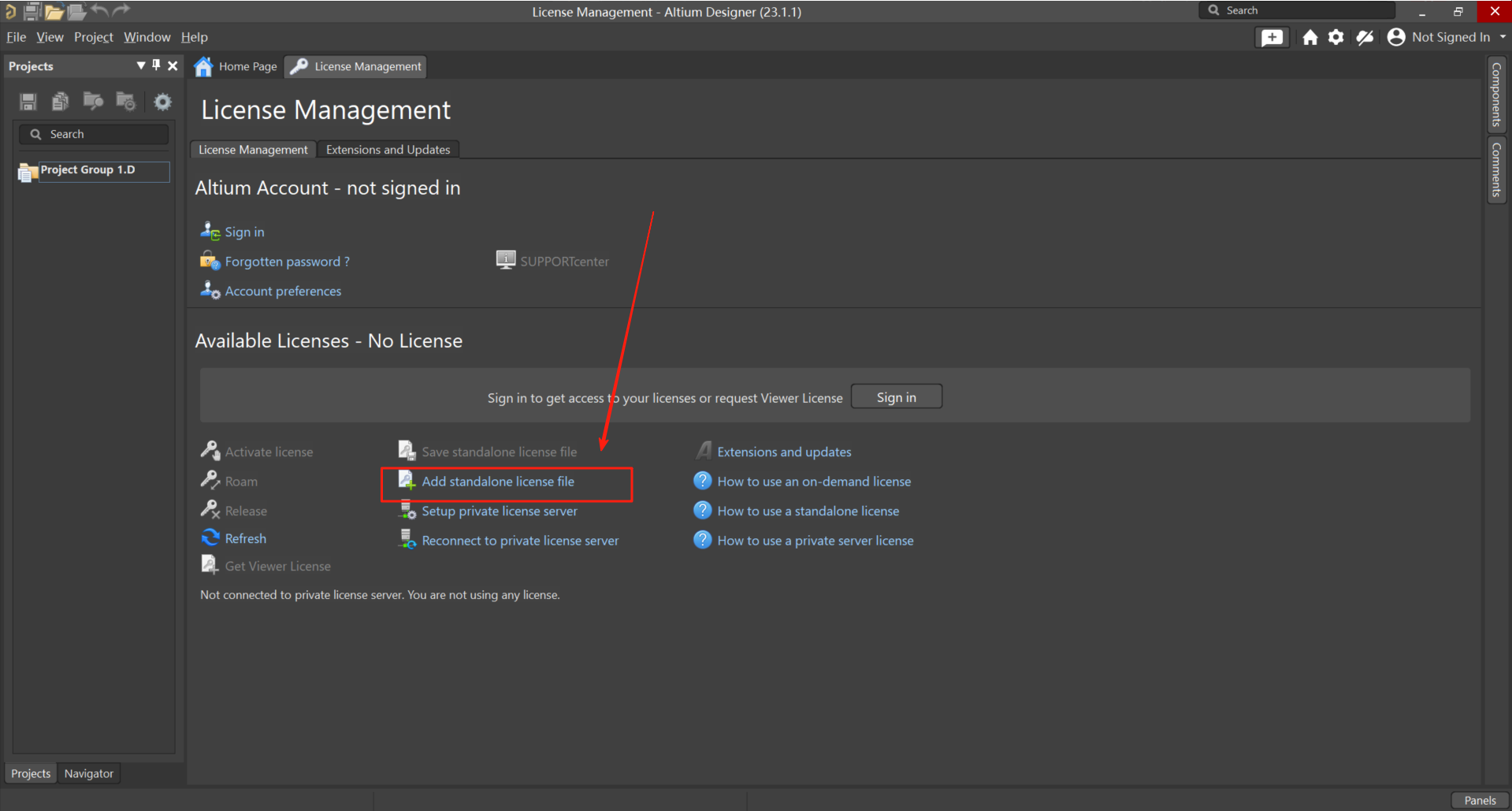Viewport: 1512px width, 811px height.
Task: Click the Panels button at bottom right
Action: tap(1480, 800)
